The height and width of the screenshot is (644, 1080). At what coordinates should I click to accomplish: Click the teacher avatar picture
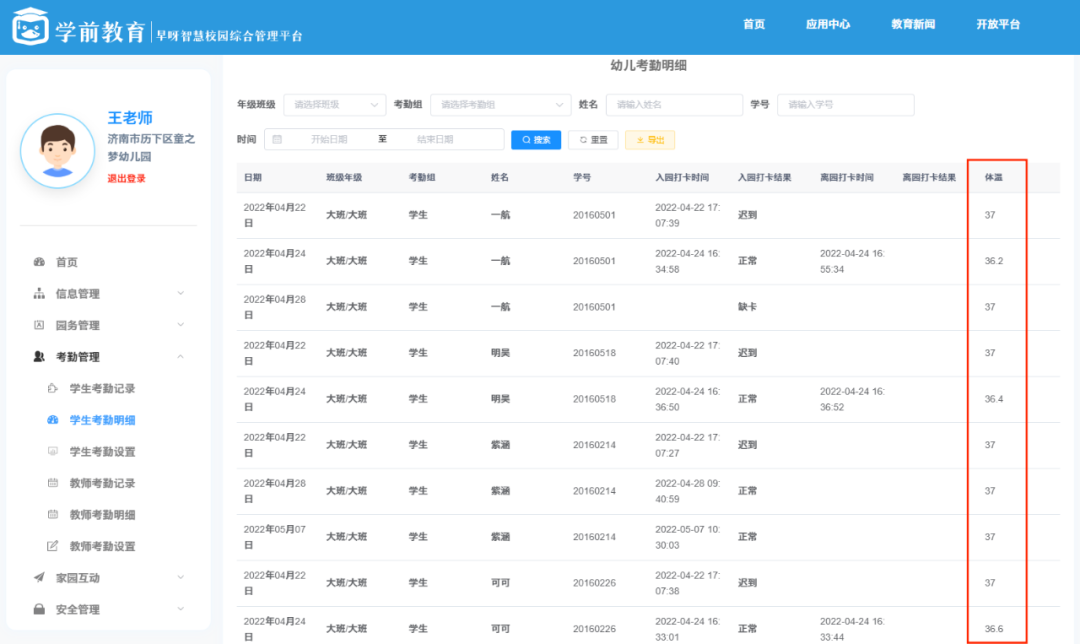click(57, 151)
